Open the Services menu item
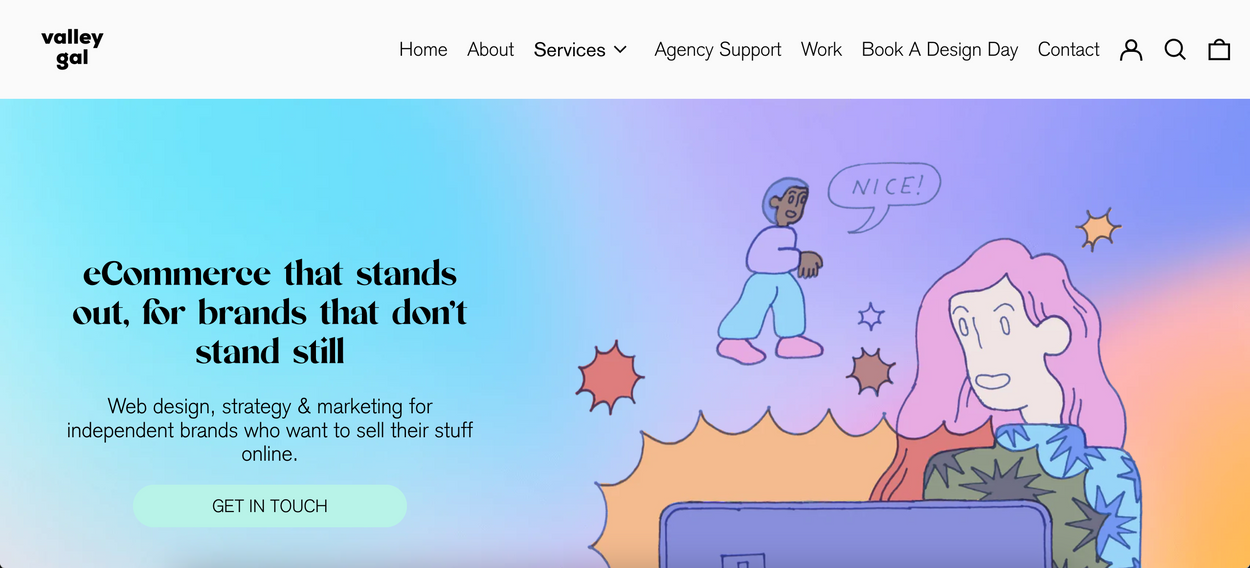The image size is (1250, 568). tap(569, 49)
